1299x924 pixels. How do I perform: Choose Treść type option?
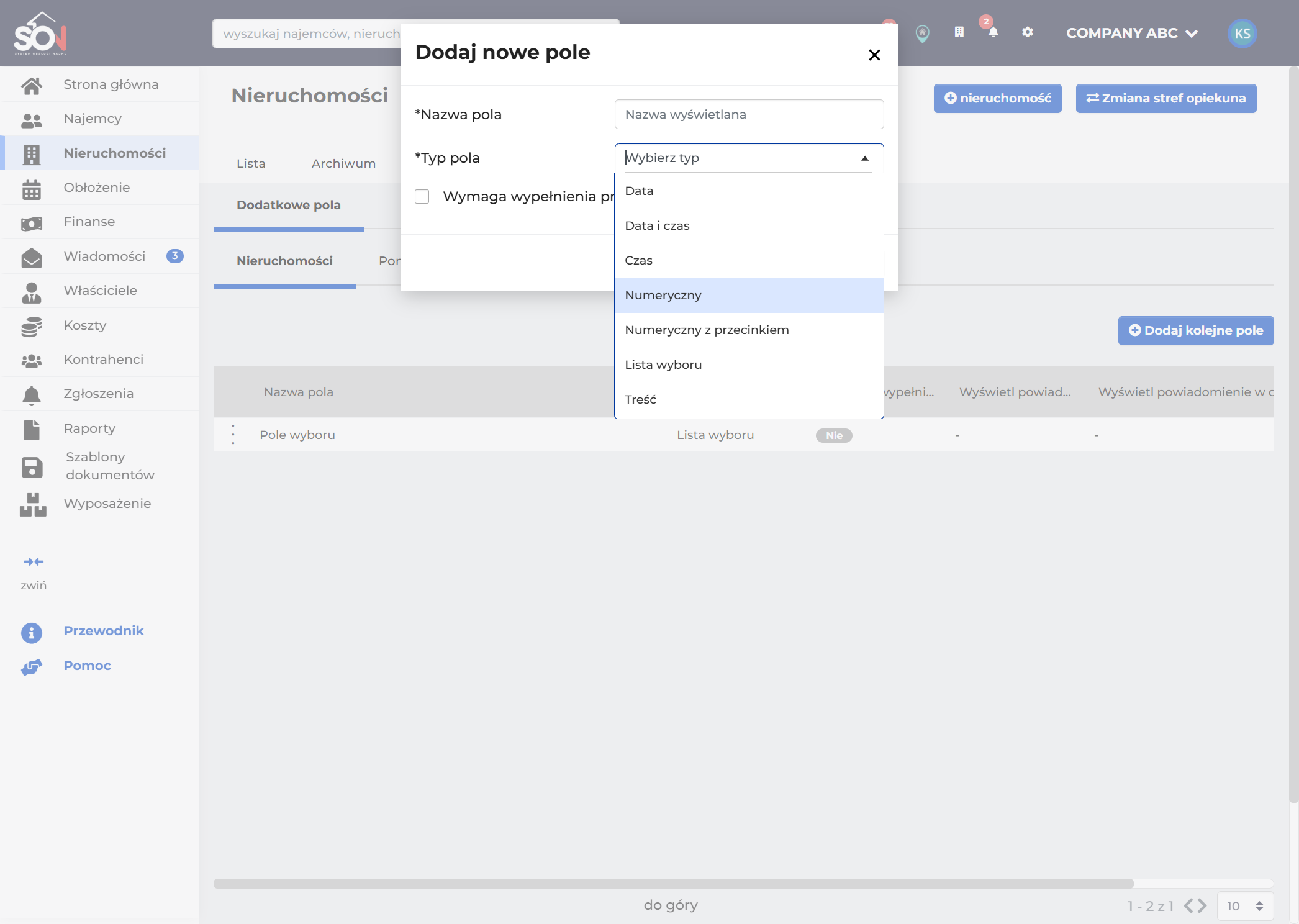(749, 400)
